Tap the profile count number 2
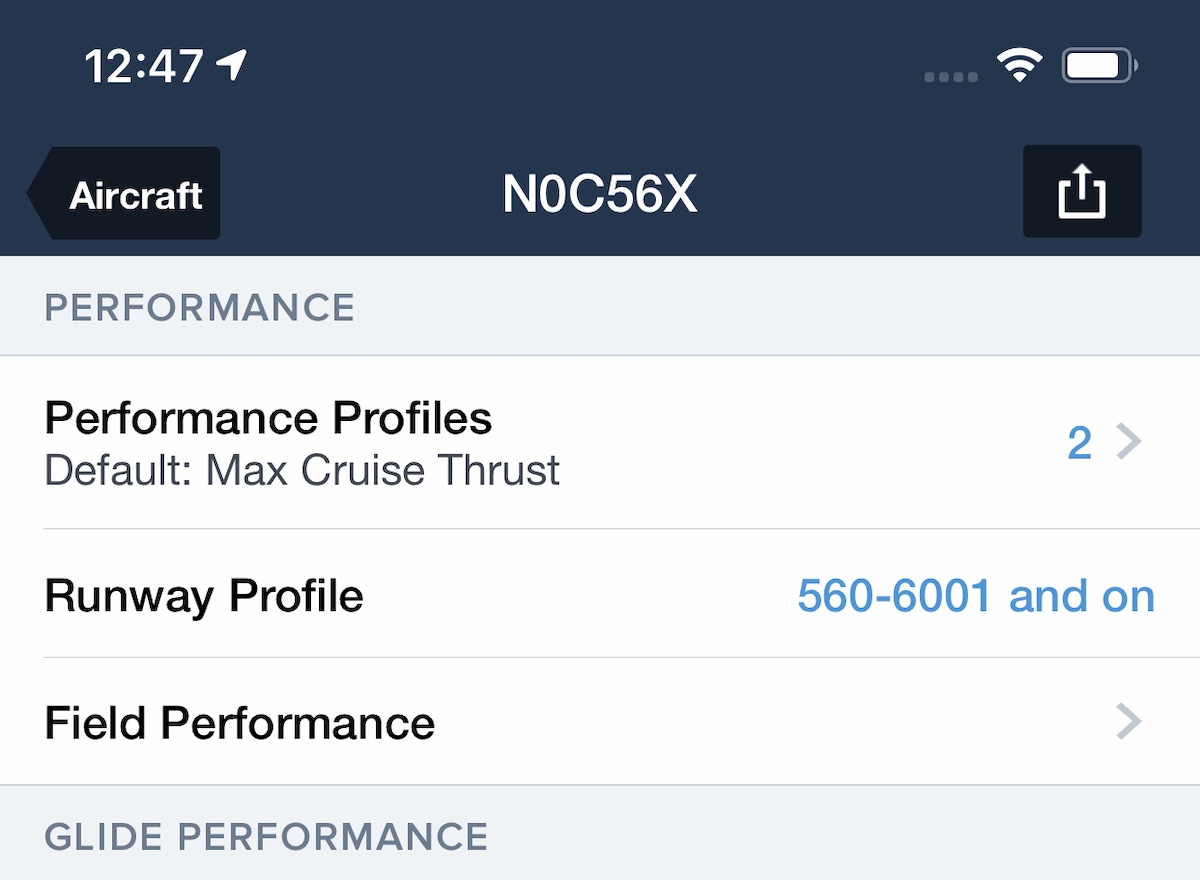 click(1079, 442)
